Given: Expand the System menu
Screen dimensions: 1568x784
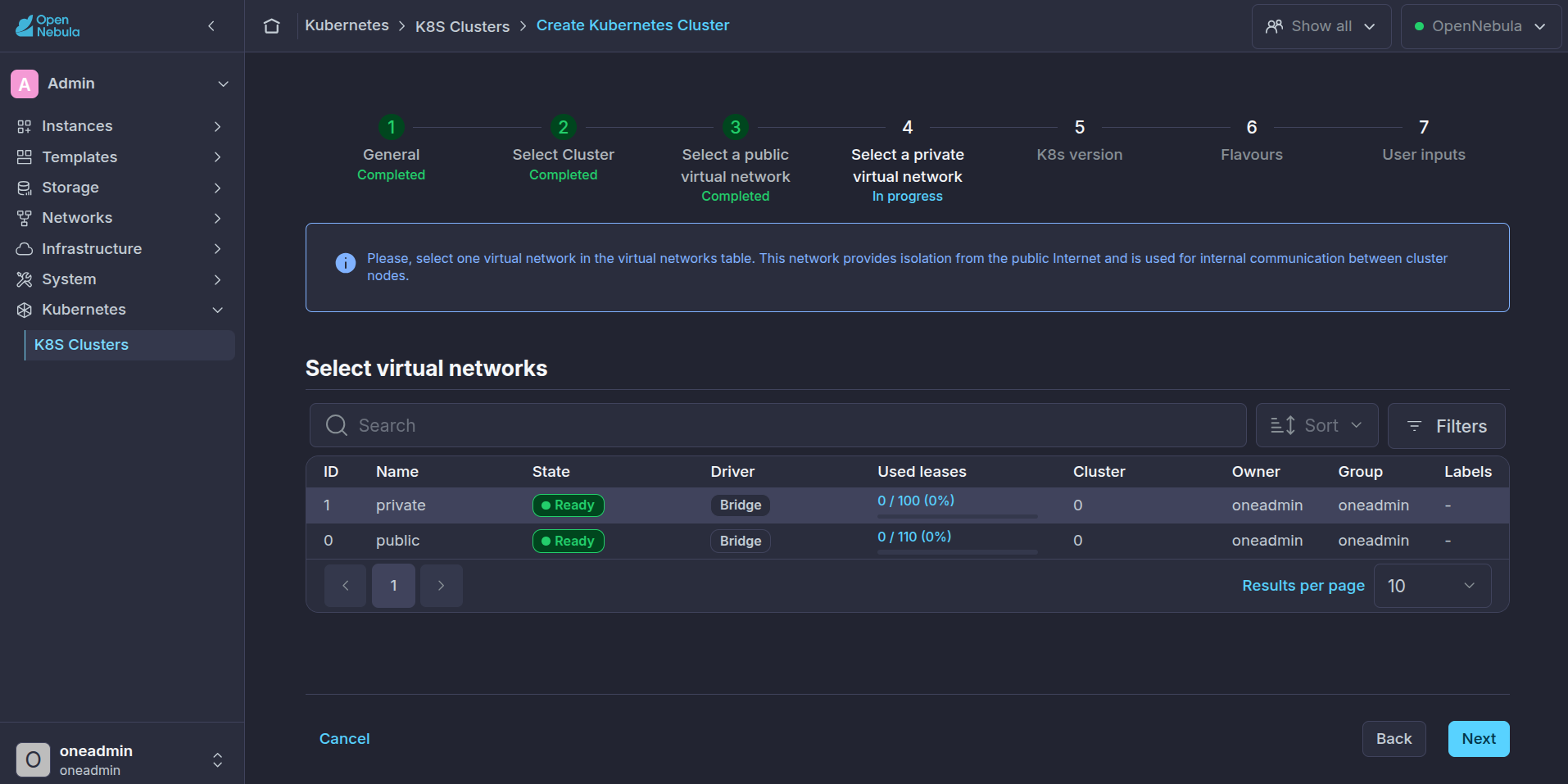Looking at the screenshot, I should tap(217, 279).
